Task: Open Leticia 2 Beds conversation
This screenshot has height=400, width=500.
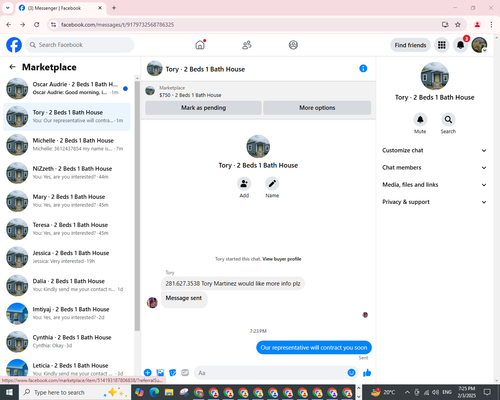Action: 67,368
